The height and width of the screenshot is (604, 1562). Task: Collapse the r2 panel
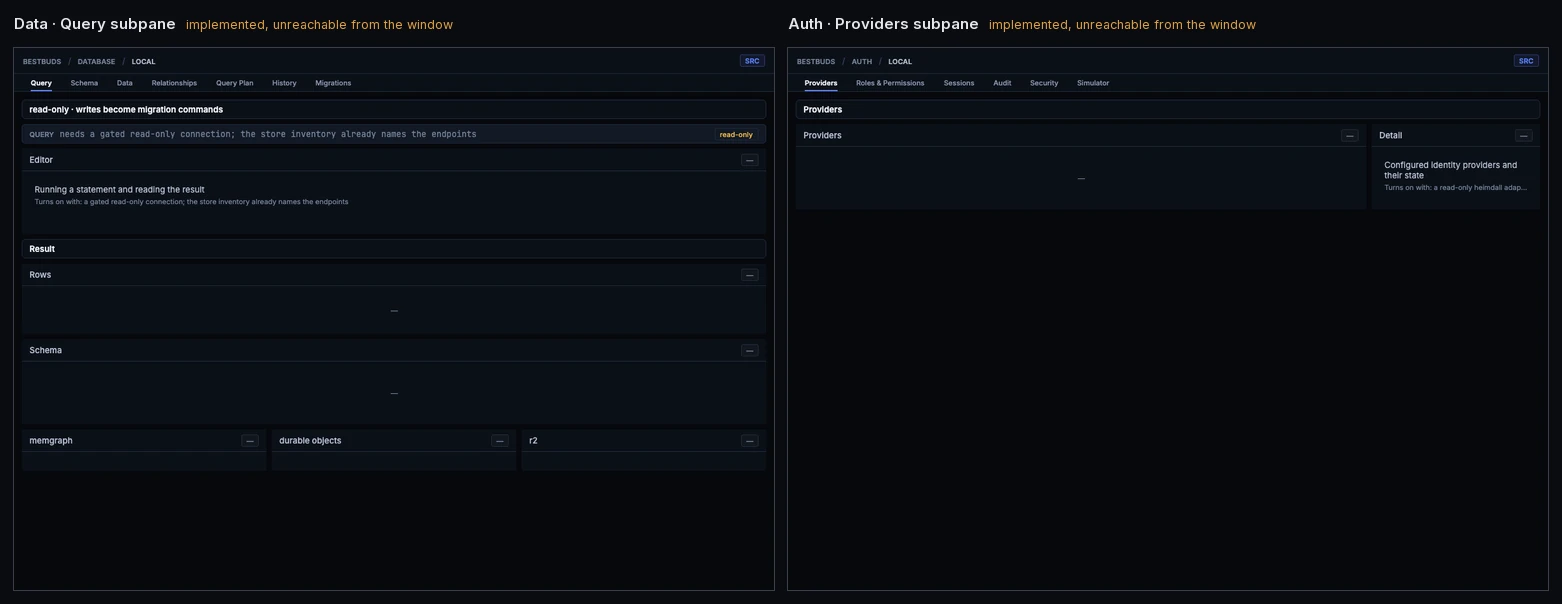750,441
